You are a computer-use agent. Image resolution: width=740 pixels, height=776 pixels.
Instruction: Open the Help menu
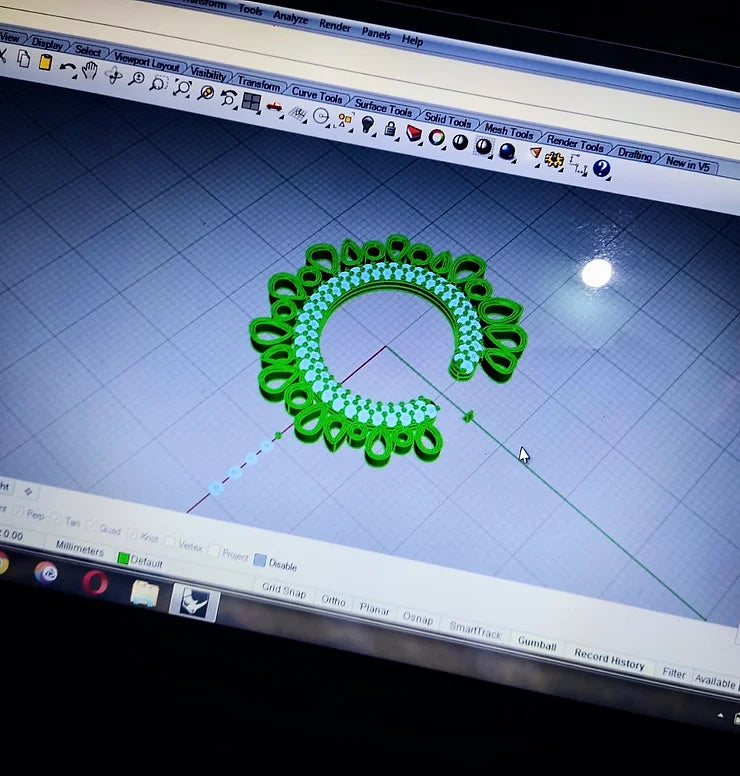(x=412, y=40)
